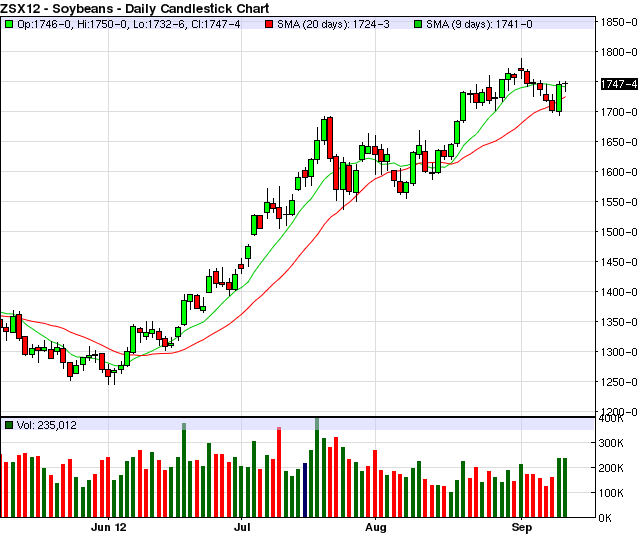The height and width of the screenshot is (536, 640).
Task: Click the 400K volume axis label
Action: point(611,419)
